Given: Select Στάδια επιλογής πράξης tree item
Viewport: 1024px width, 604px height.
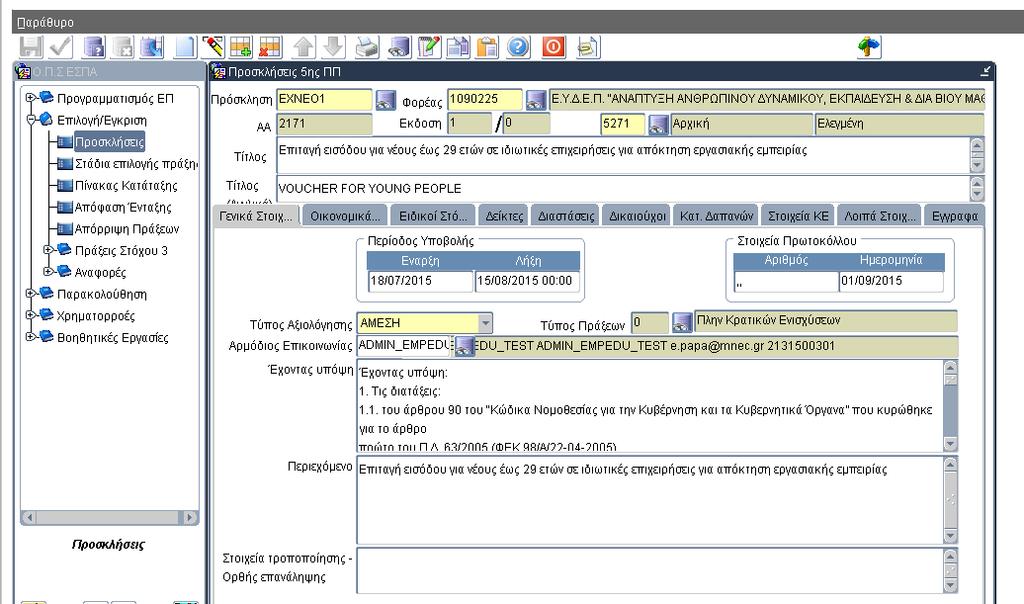Looking at the screenshot, I should pyautogui.click(x=136, y=163).
